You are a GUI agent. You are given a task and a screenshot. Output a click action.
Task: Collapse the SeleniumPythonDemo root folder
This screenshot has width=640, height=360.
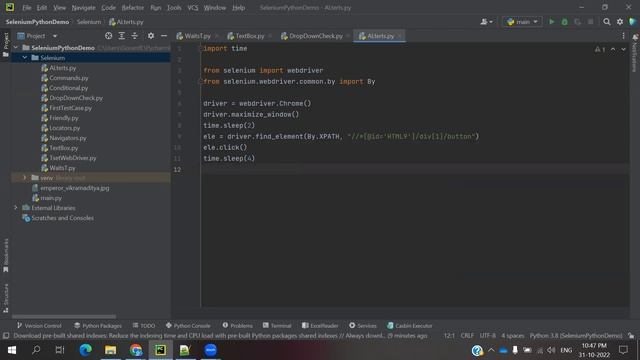coord(16,48)
